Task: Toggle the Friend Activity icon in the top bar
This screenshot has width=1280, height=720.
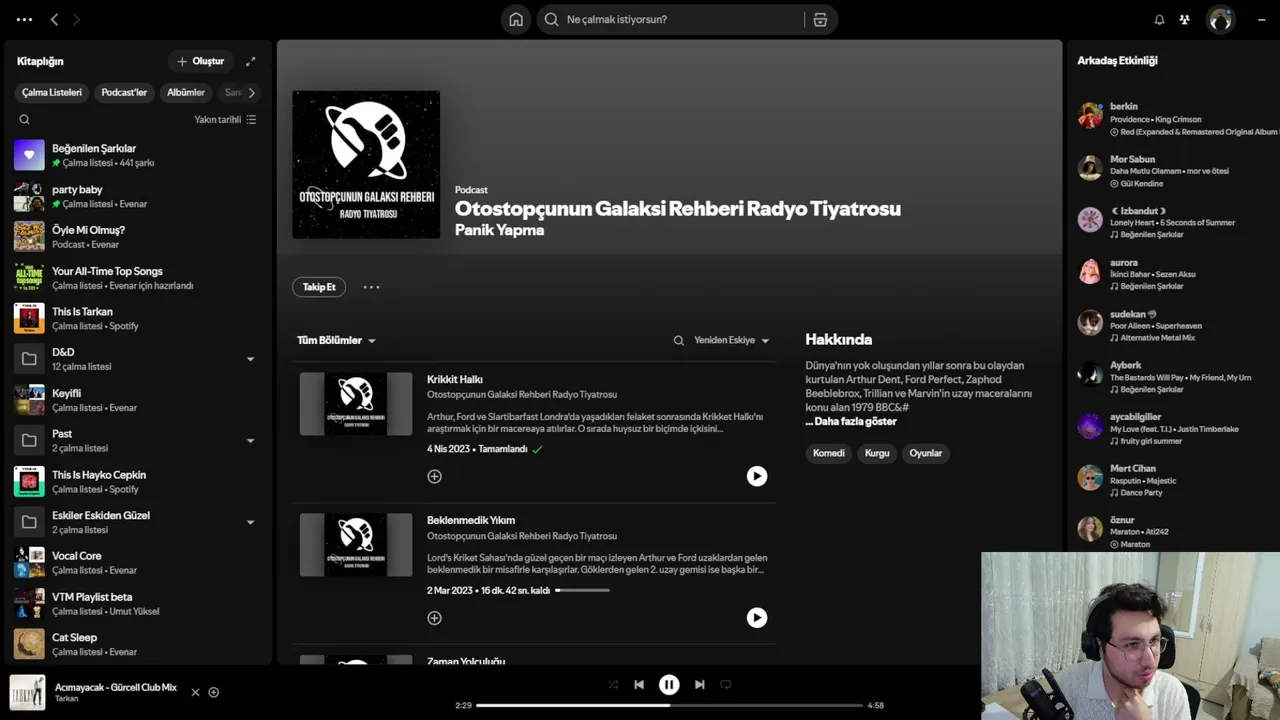Action: click(x=1185, y=19)
